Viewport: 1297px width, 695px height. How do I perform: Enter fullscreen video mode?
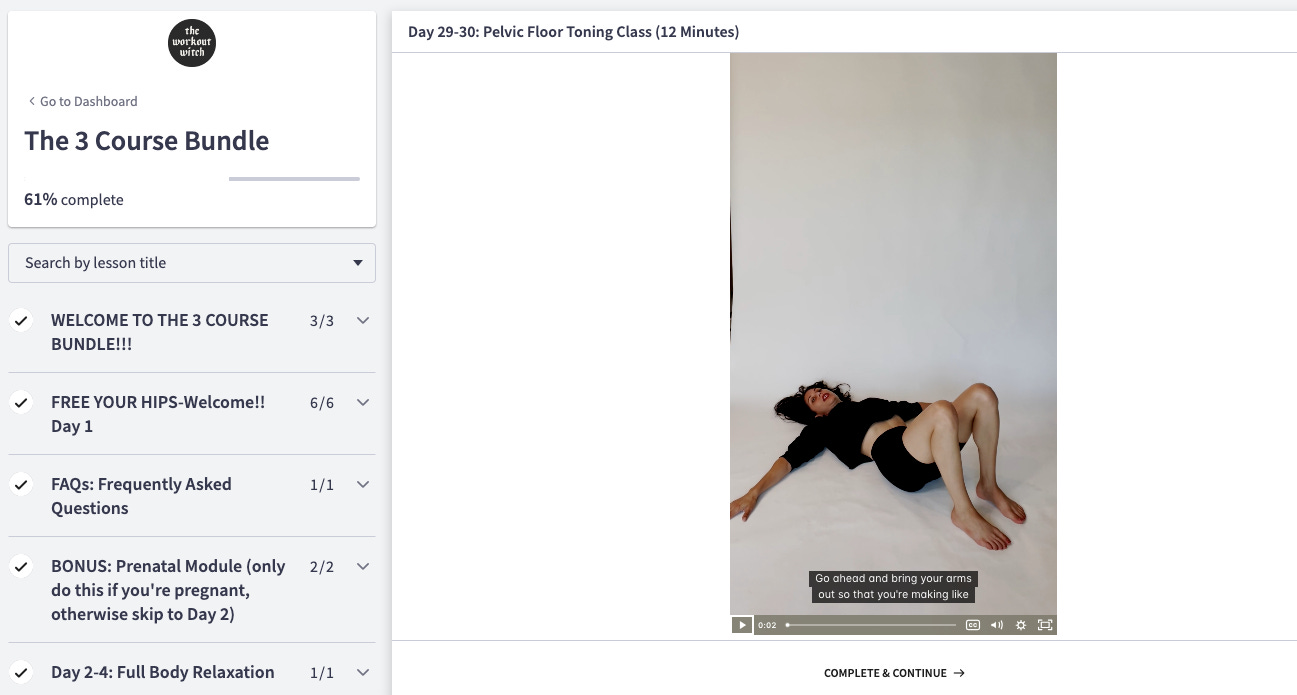(1045, 625)
